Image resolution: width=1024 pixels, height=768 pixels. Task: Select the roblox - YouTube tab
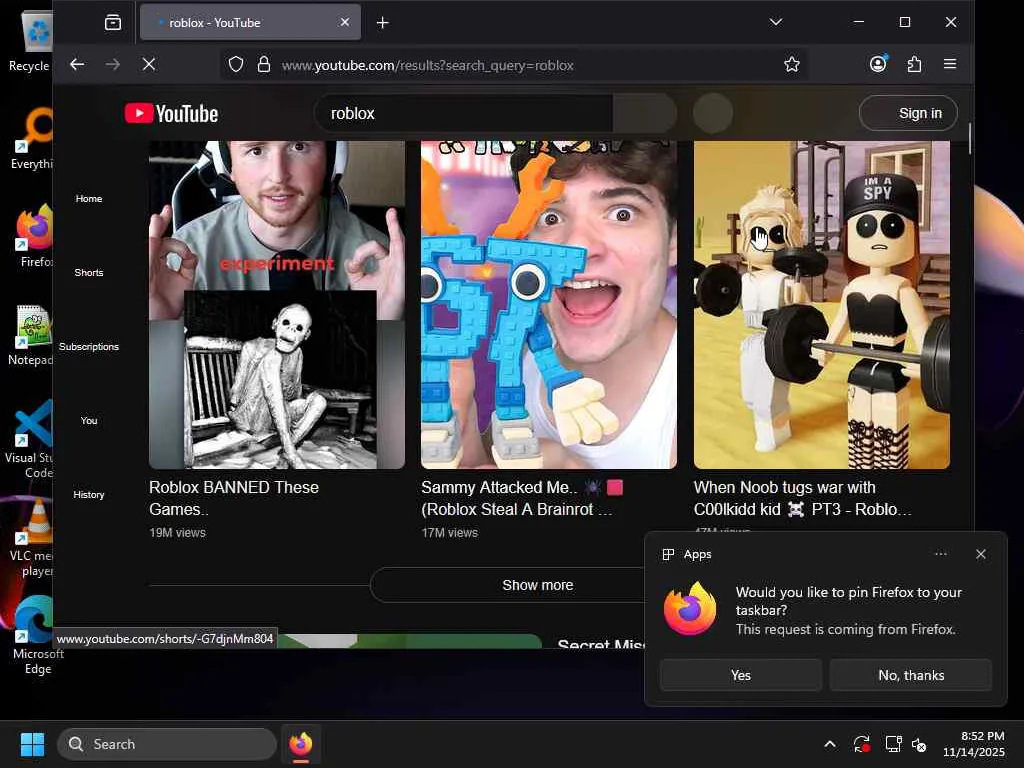(250, 23)
